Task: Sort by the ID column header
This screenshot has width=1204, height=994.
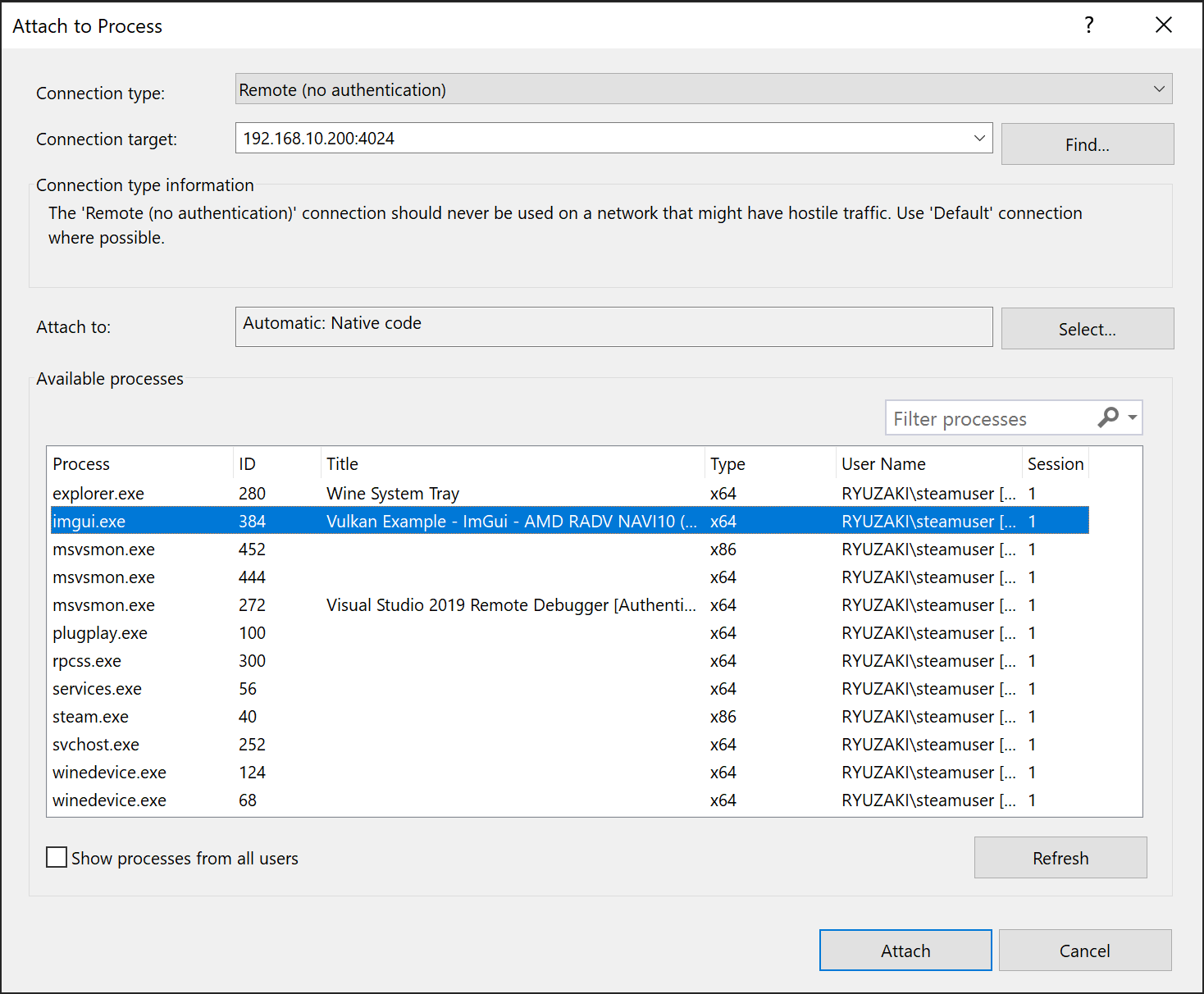Action: 277,464
